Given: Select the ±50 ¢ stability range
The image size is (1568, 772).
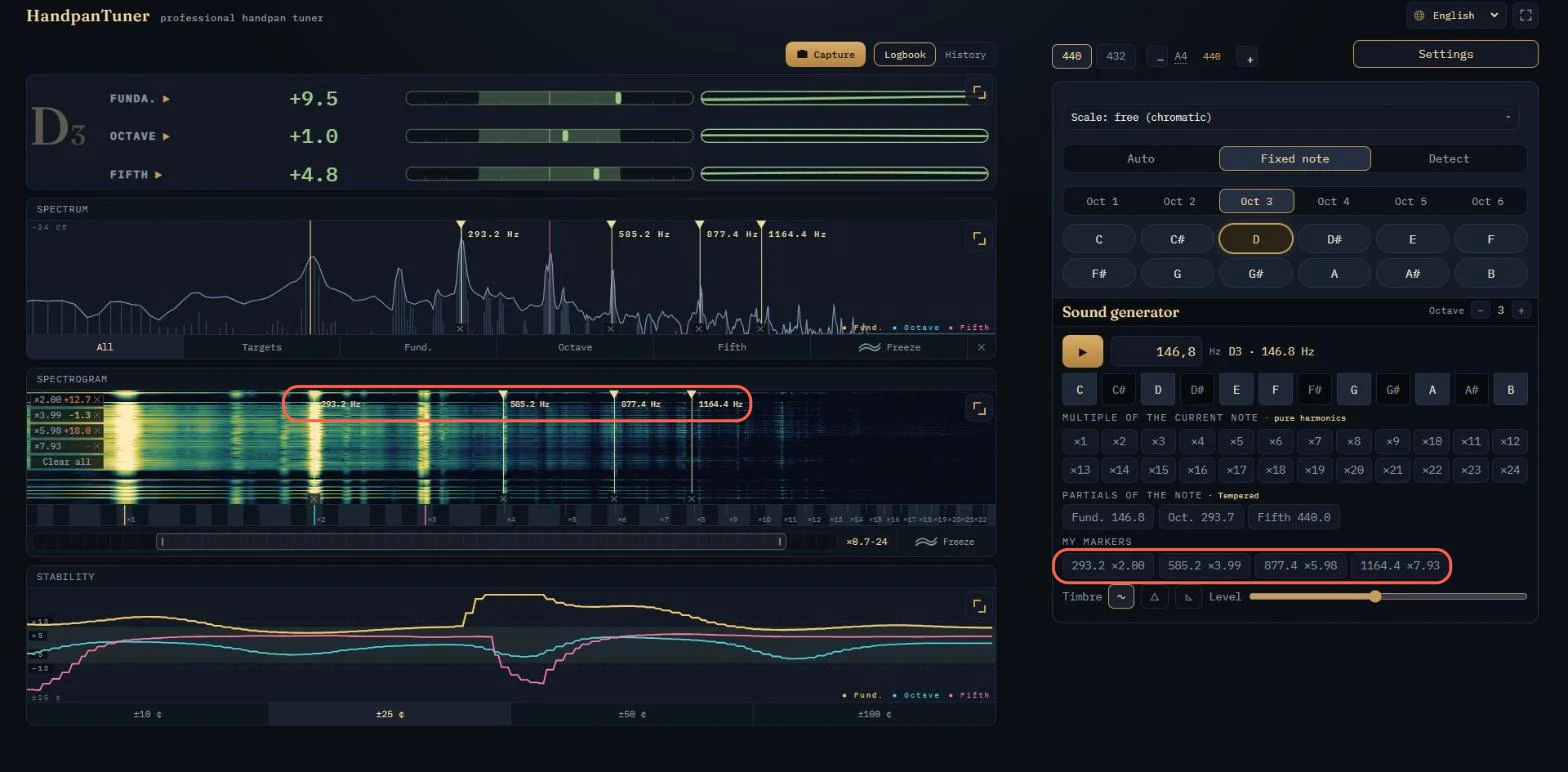Looking at the screenshot, I should 631,714.
